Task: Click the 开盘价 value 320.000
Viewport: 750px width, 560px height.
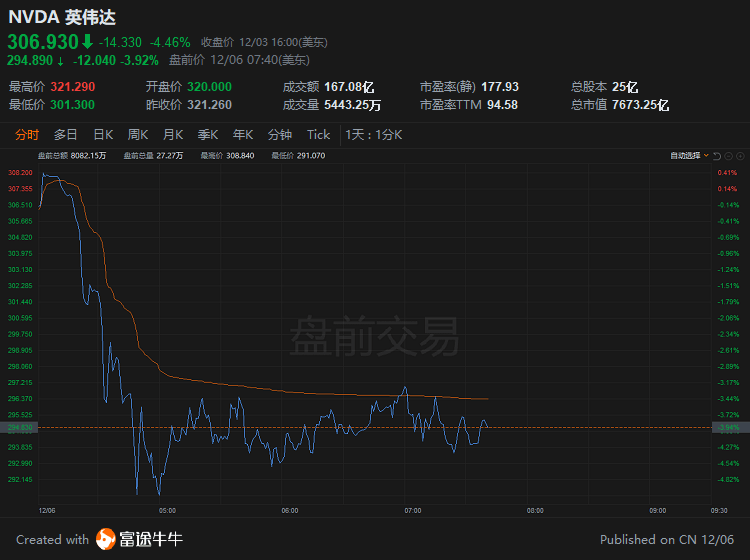Action: (x=210, y=87)
